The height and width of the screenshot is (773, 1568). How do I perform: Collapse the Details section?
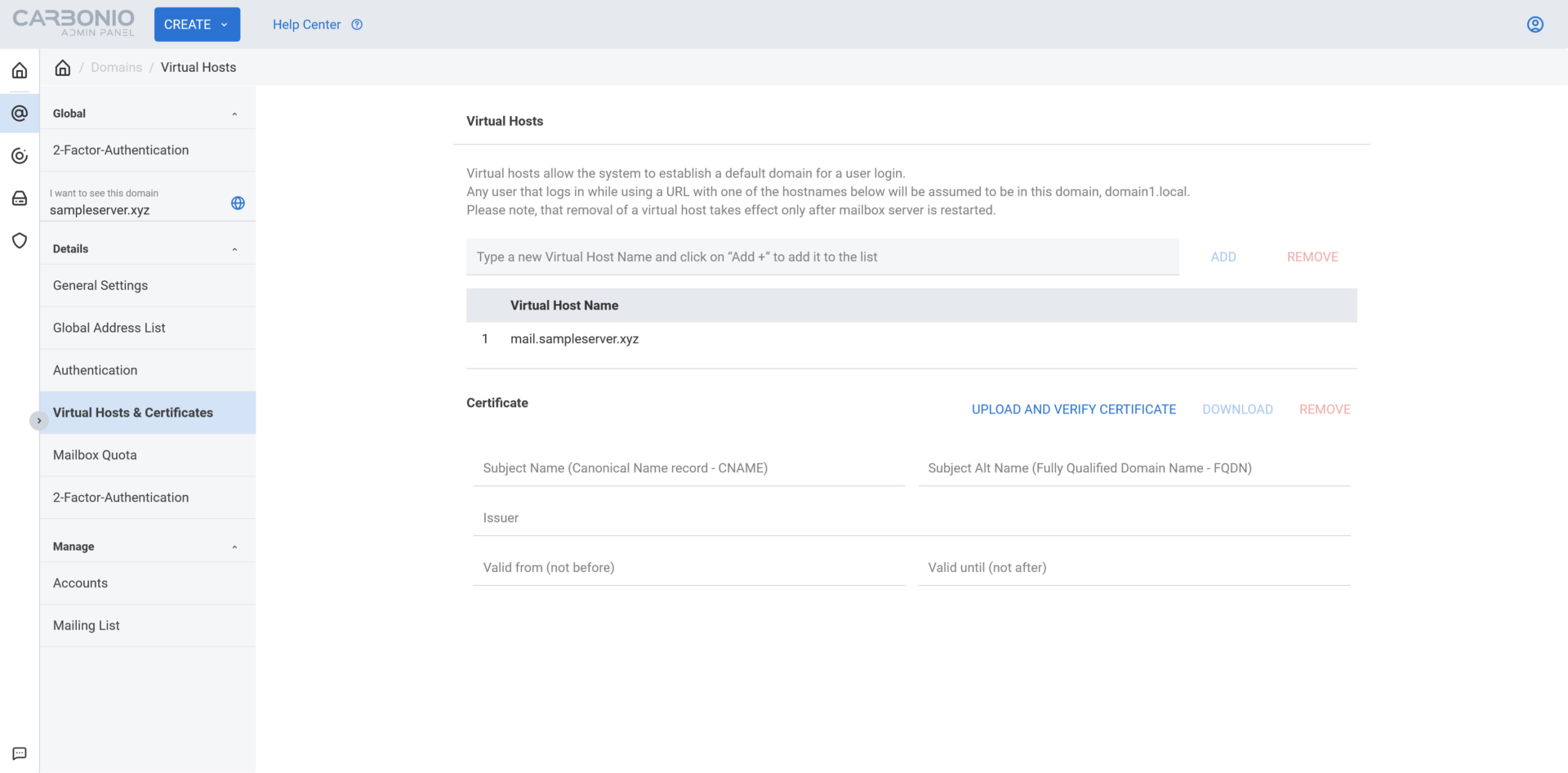pos(235,248)
